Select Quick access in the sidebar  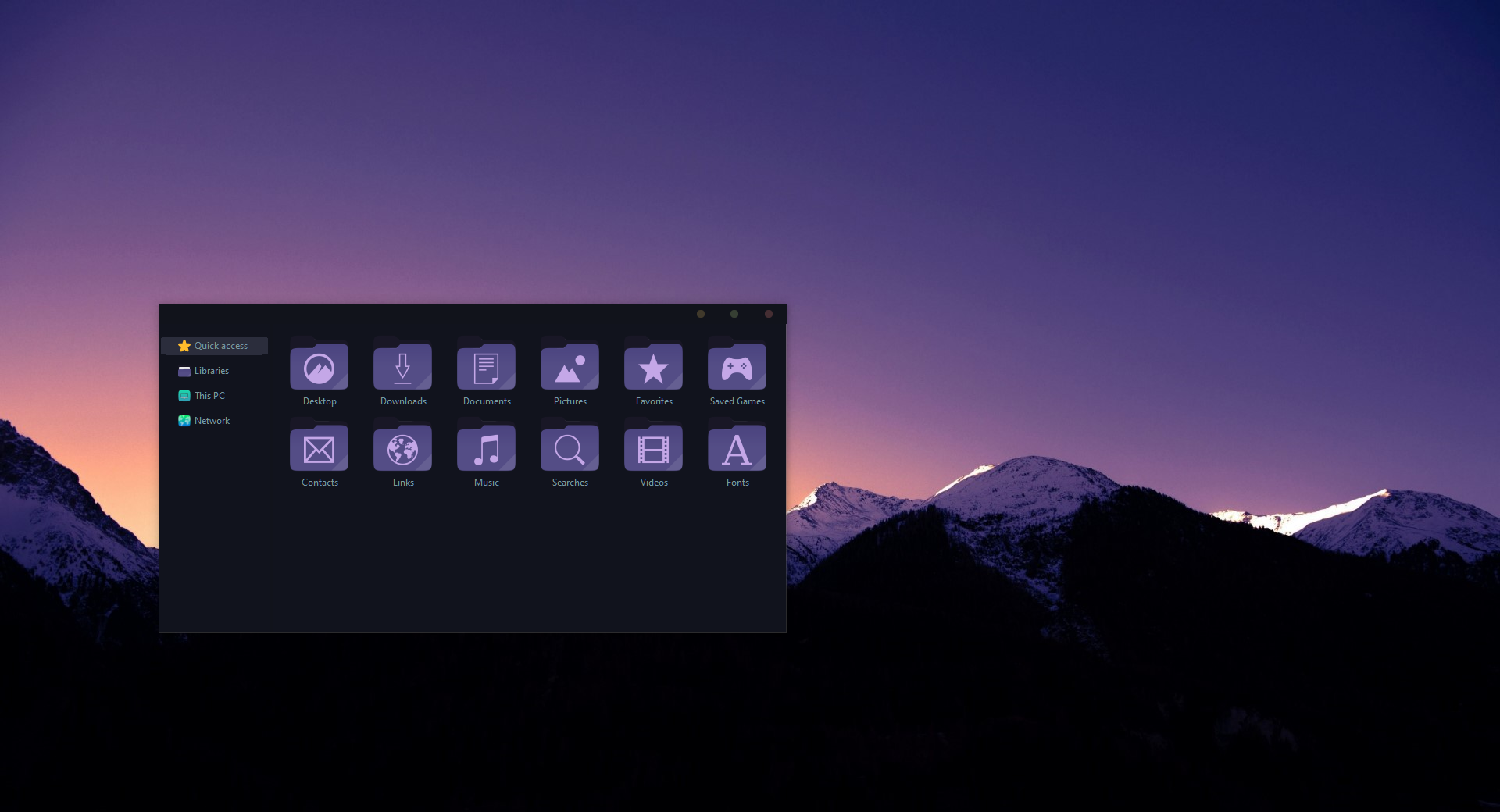click(x=220, y=346)
